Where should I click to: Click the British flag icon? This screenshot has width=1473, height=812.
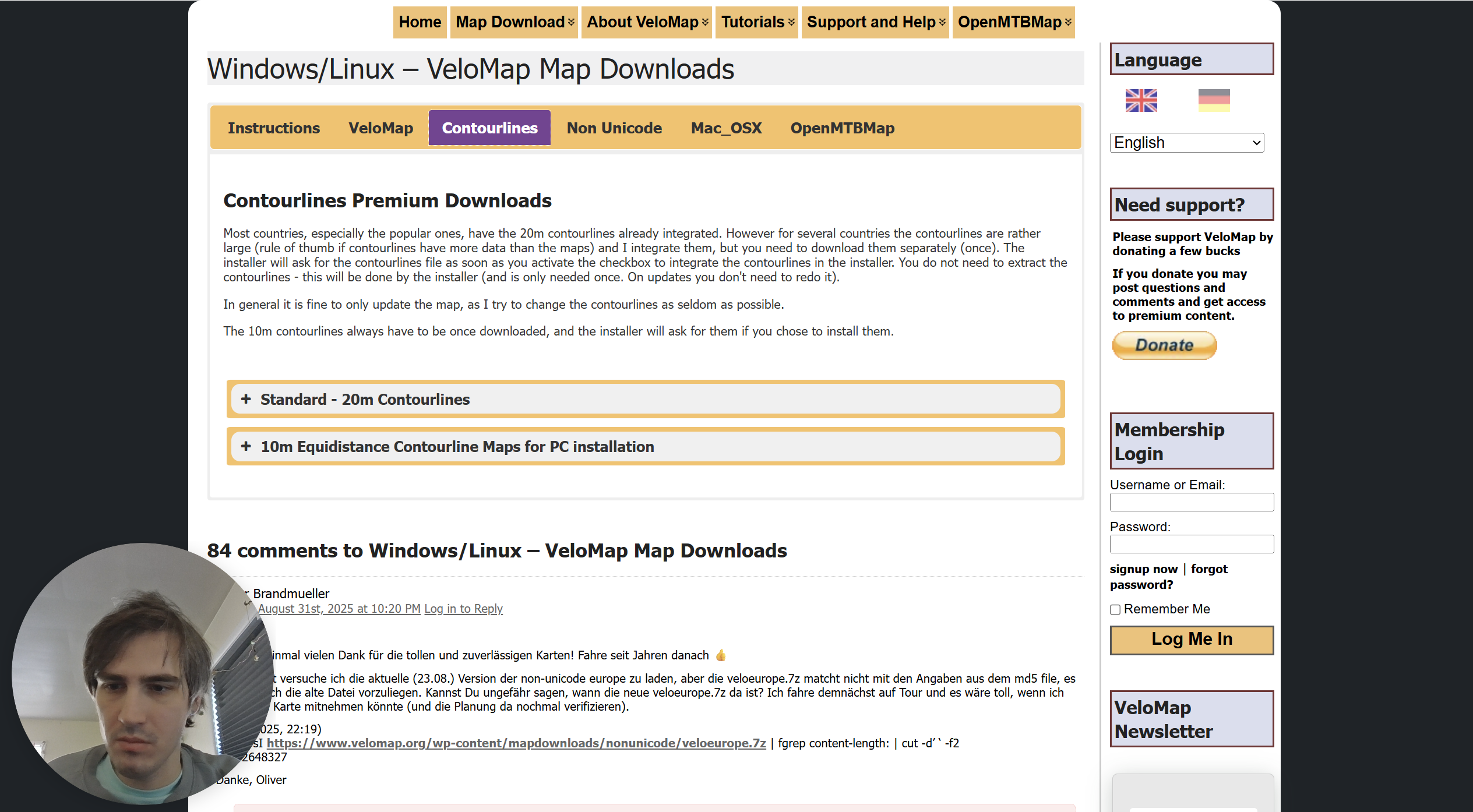pos(1141,100)
